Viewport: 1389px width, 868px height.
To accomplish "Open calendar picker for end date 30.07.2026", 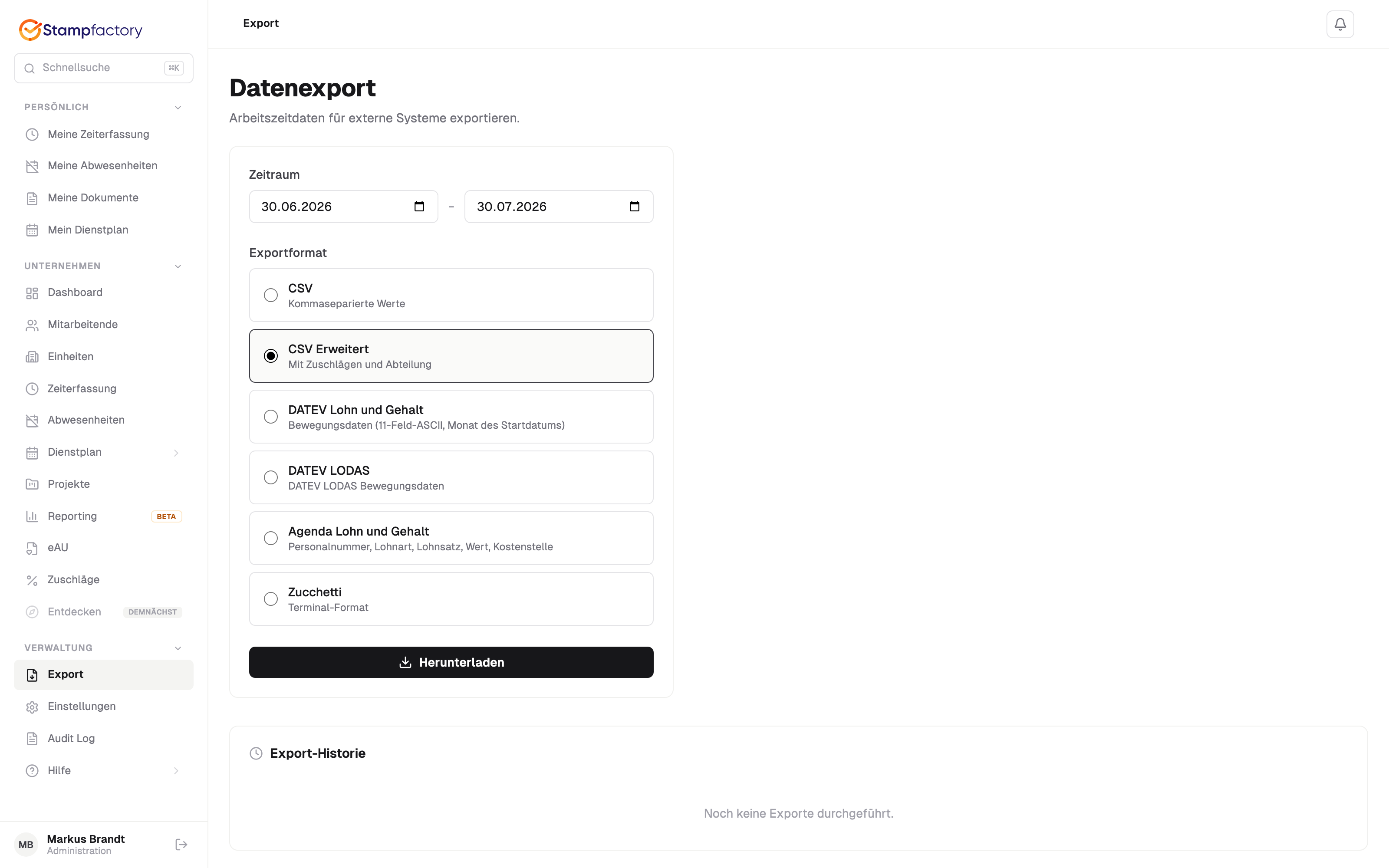I will pos(634,206).
